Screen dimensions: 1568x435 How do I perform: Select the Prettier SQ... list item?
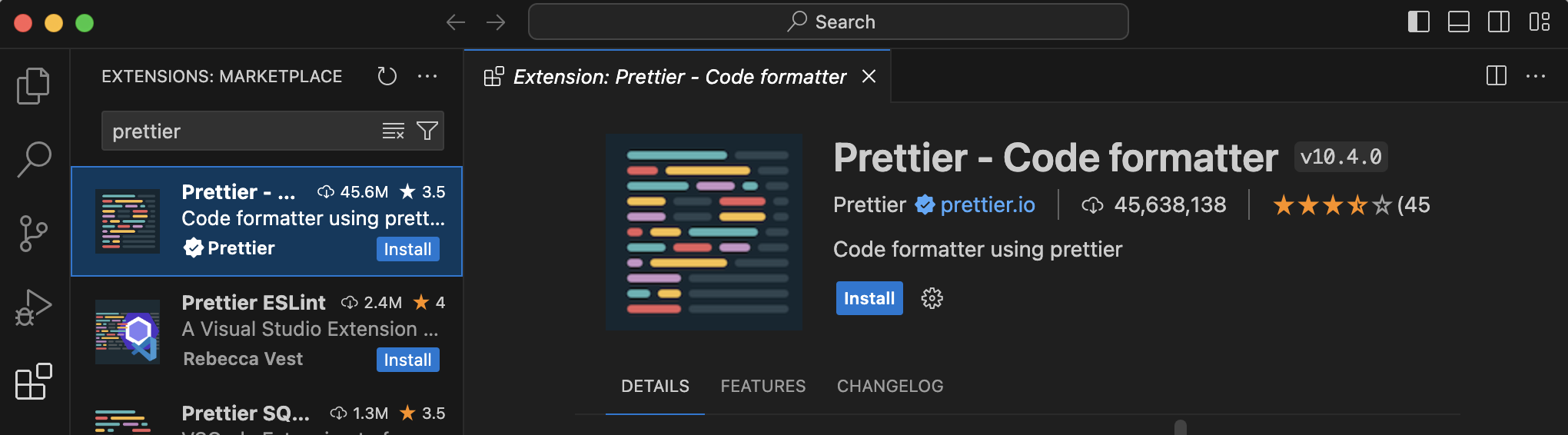pos(267,412)
